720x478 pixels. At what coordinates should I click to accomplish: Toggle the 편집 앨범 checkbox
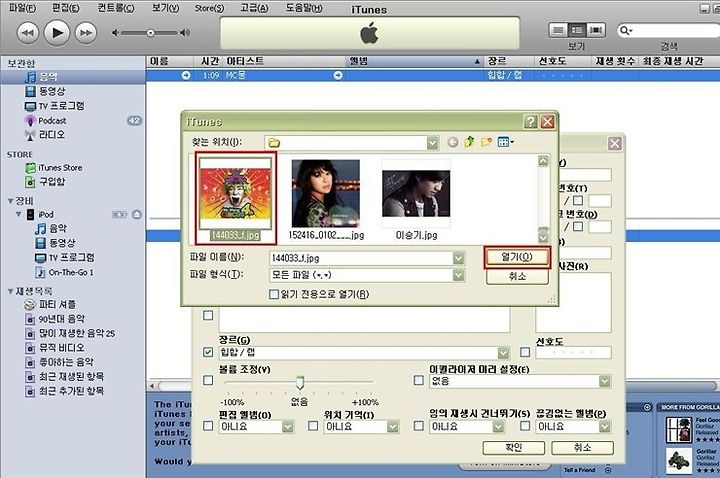(x=208, y=426)
